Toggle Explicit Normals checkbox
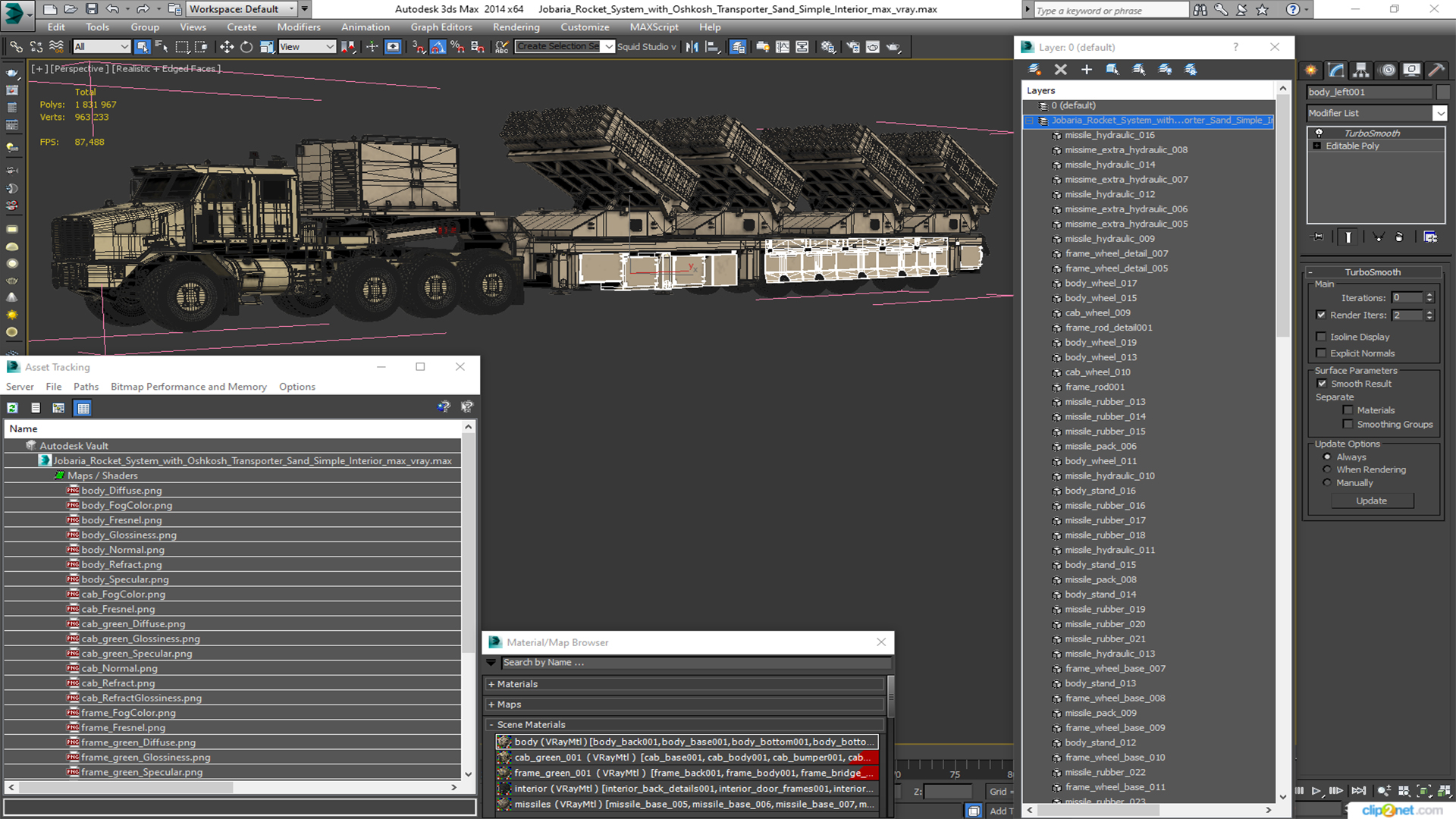Image resolution: width=1456 pixels, height=819 pixels. coord(1321,353)
